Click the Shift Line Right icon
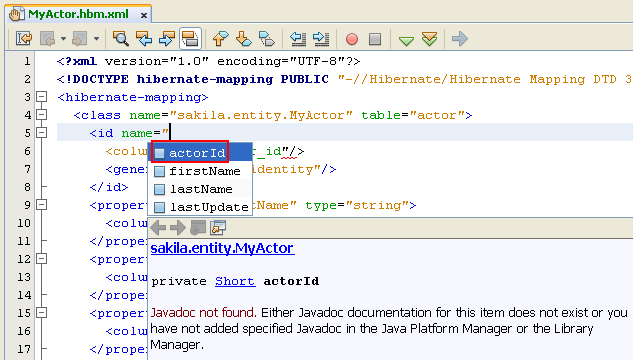633x360 pixels. pyautogui.click(x=321, y=39)
